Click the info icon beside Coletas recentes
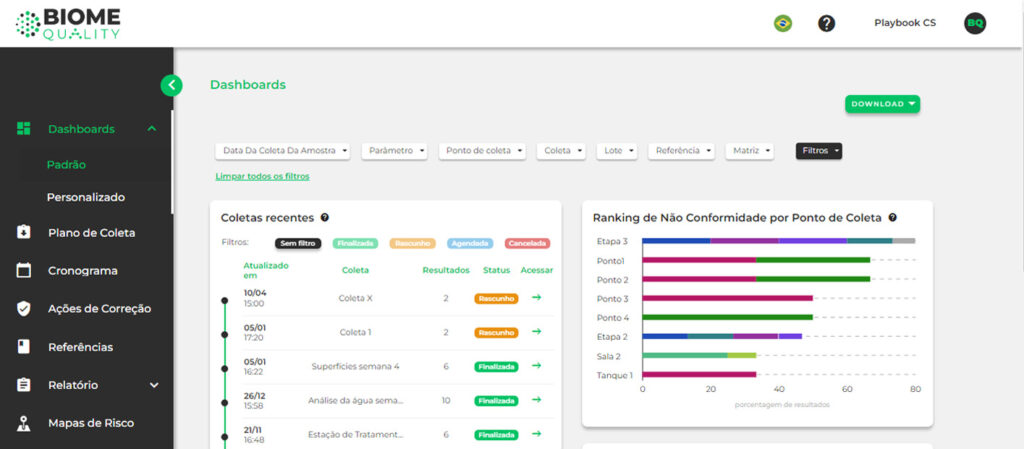Screen dimensions: 1024x449 (x=325, y=217)
